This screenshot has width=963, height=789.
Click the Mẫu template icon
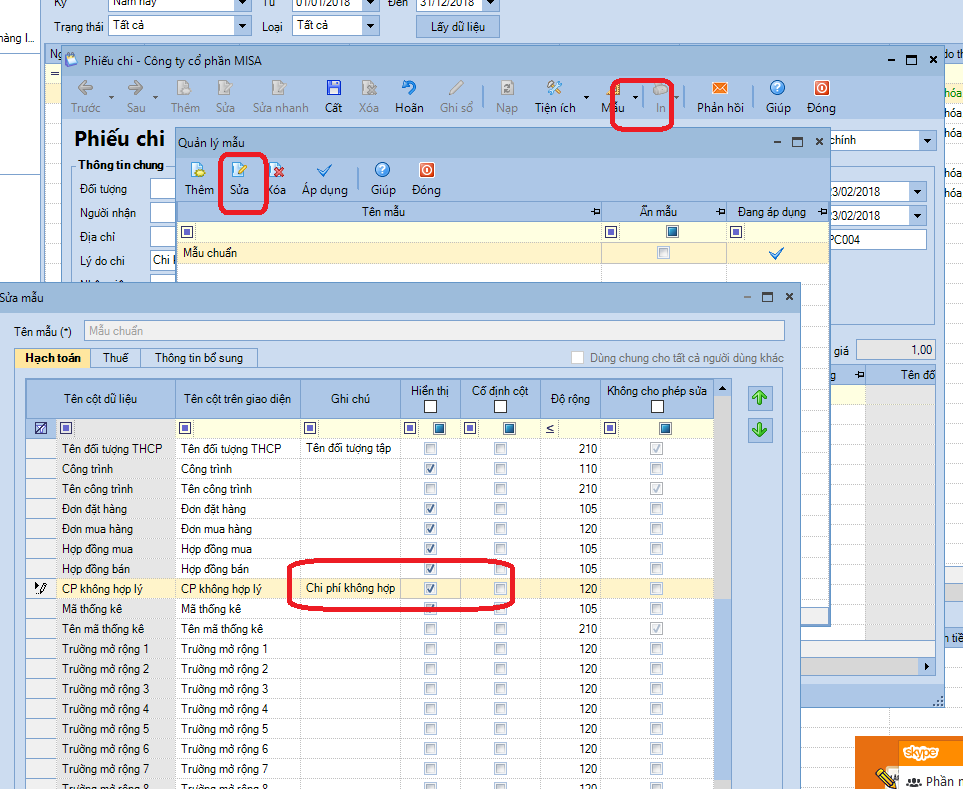point(614,90)
